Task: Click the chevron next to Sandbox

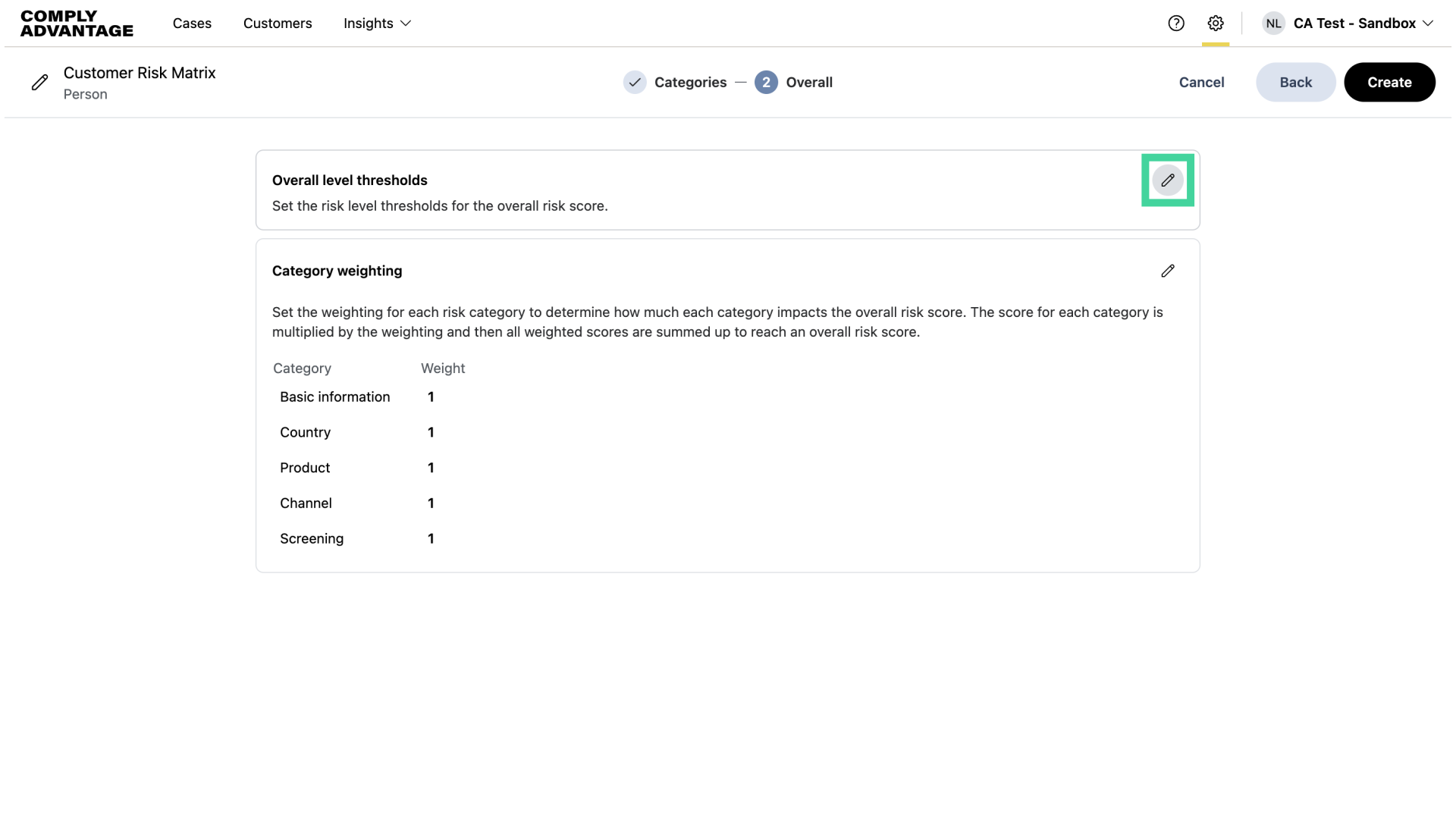Action: [x=1427, y=24]
